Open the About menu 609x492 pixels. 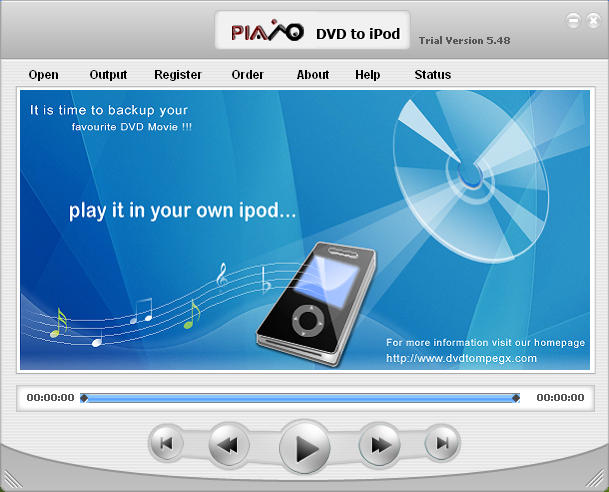coord(313,75)
